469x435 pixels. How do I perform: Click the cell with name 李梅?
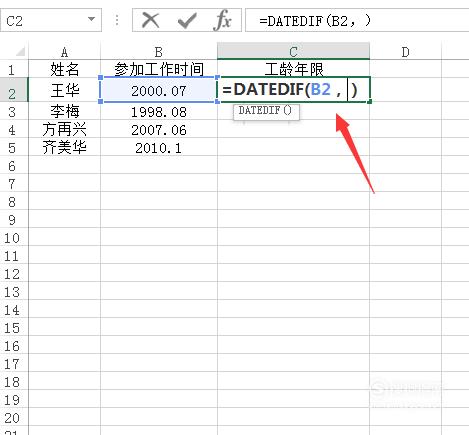64,111
